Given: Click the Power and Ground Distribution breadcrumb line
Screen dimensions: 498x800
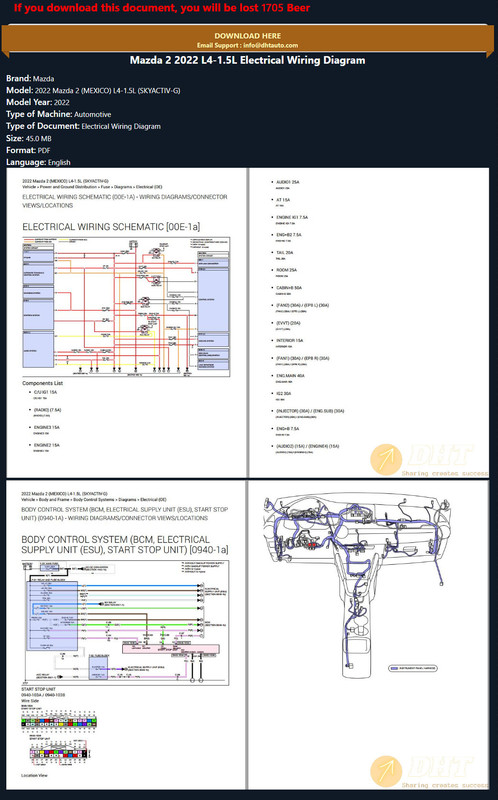Looking at the screenshot, I should point(92,187).
